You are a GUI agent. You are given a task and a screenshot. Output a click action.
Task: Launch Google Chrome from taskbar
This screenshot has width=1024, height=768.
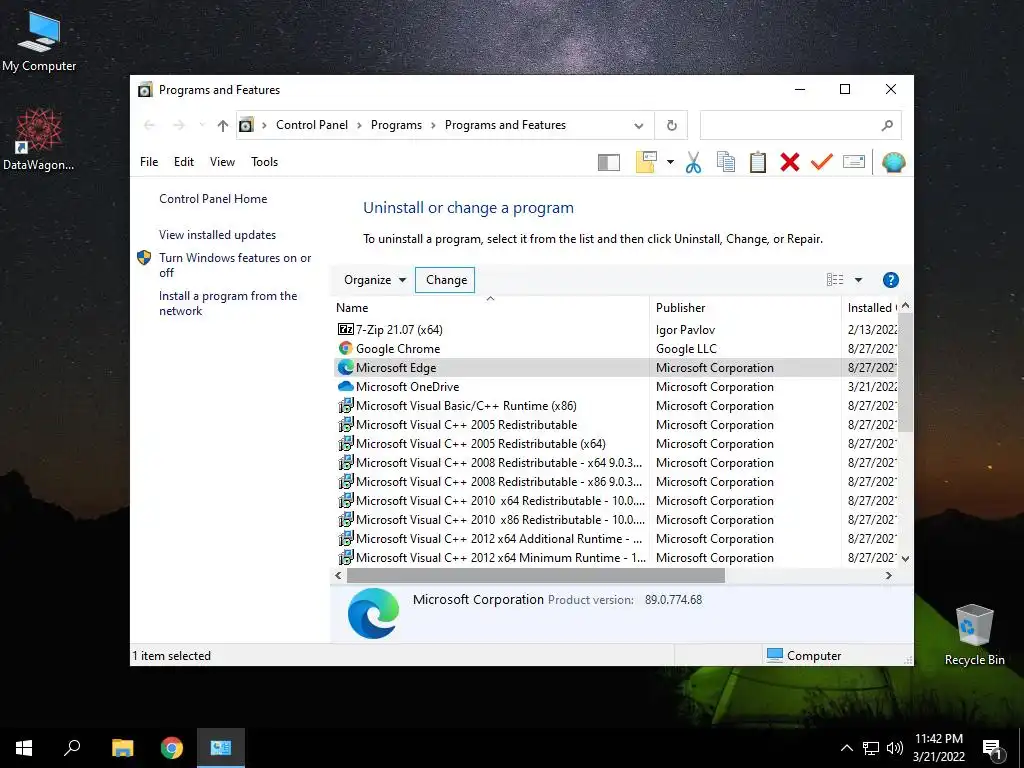point(172,748)
